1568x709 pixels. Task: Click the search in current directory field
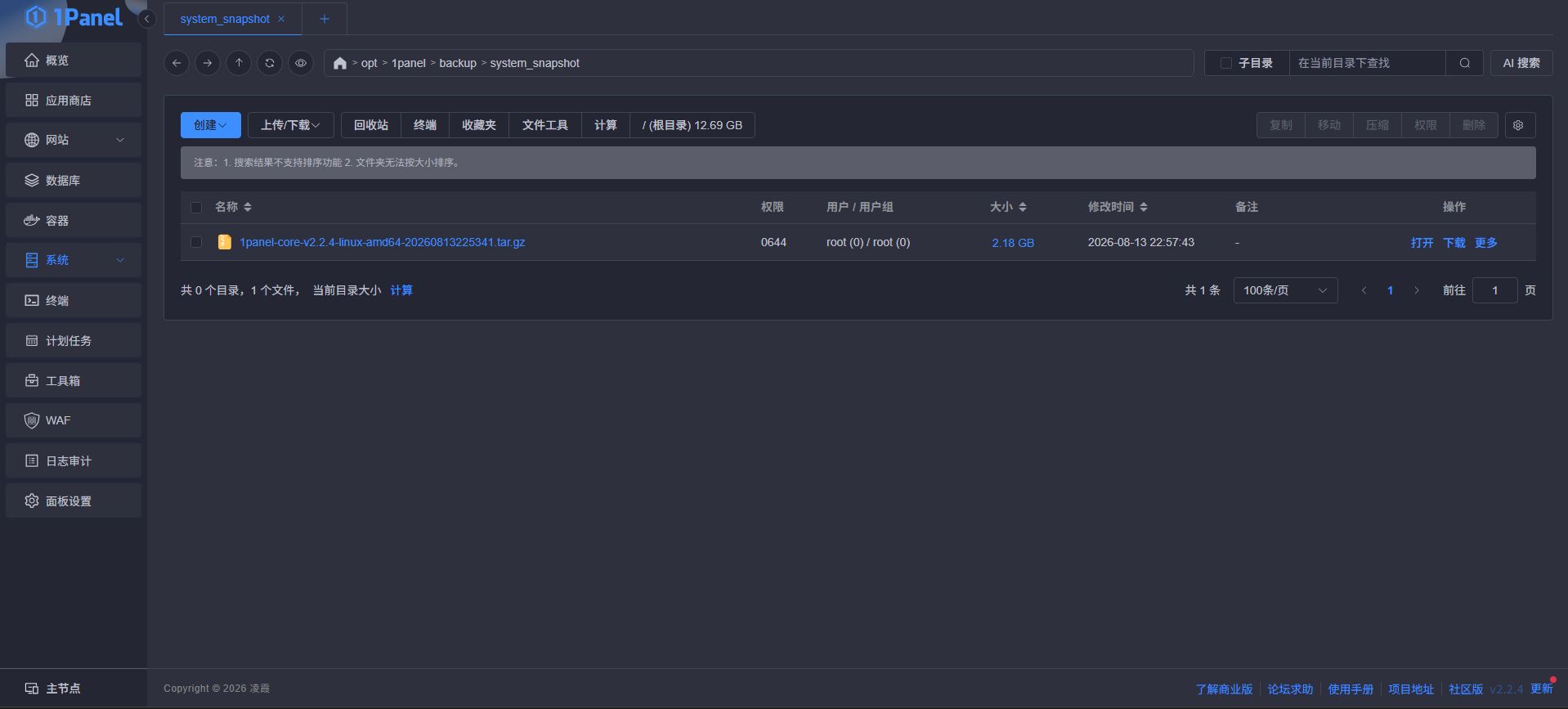(x=1367, y=63)
